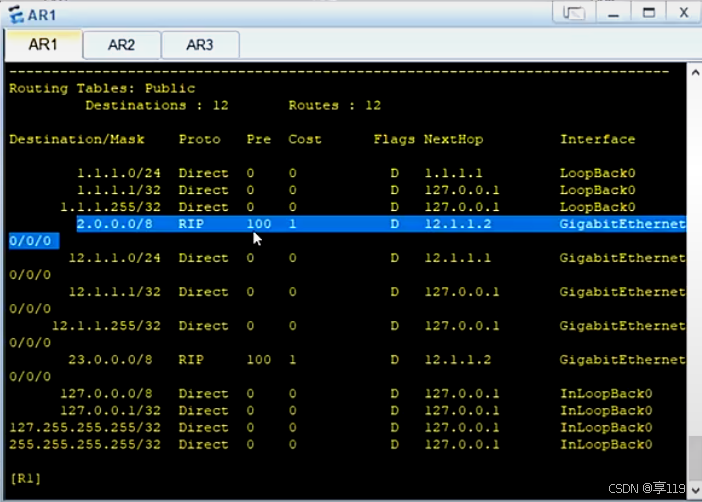Screen dimensions: 702x502
Task: Click the Interface column header
Action: tap(598, 139)
